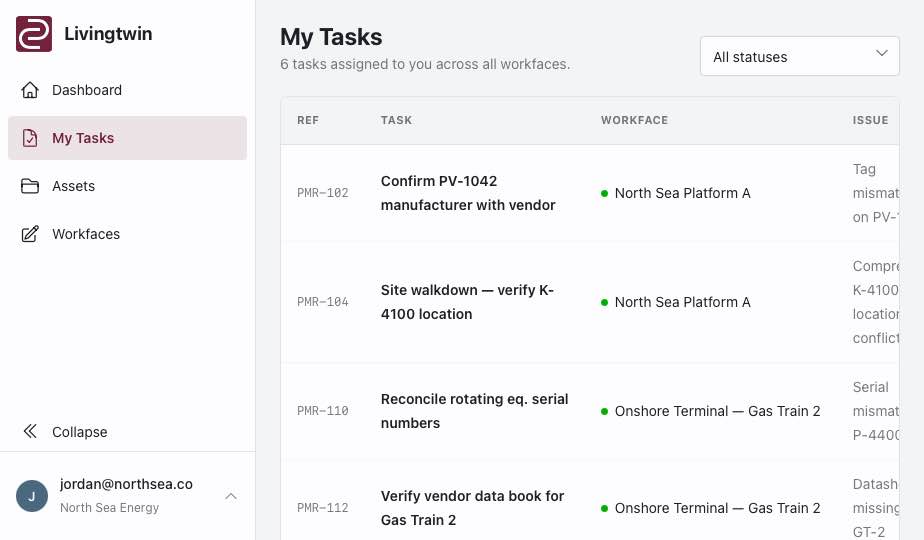
Task: Go to the Dashboard page
Action: [x=127, y=90]
